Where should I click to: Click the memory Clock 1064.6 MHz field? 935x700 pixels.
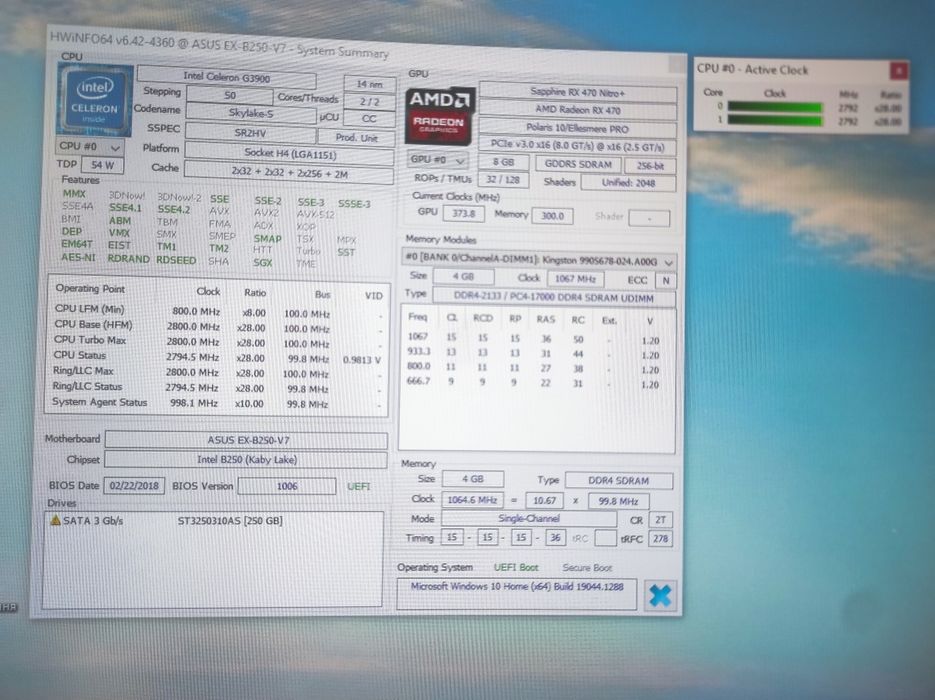pyautogui.click(x=472, y=500)
